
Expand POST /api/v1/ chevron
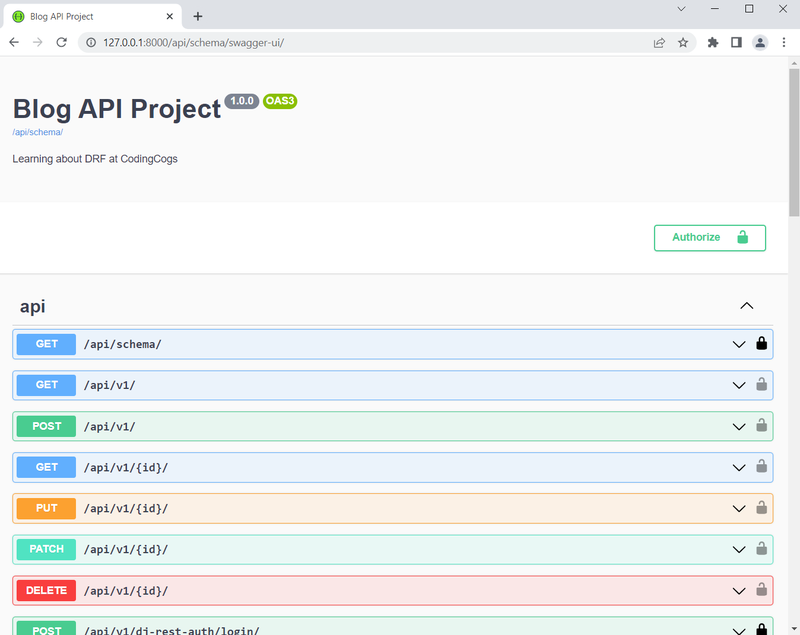pyautogui.click(x=739, y=426)
